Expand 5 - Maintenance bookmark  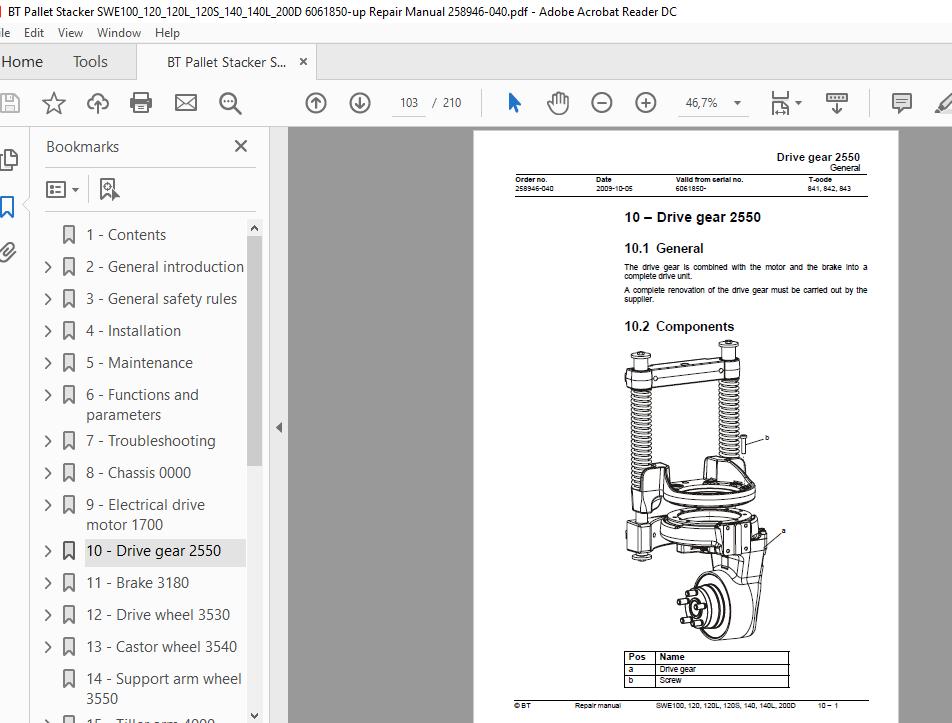point(48,363)
